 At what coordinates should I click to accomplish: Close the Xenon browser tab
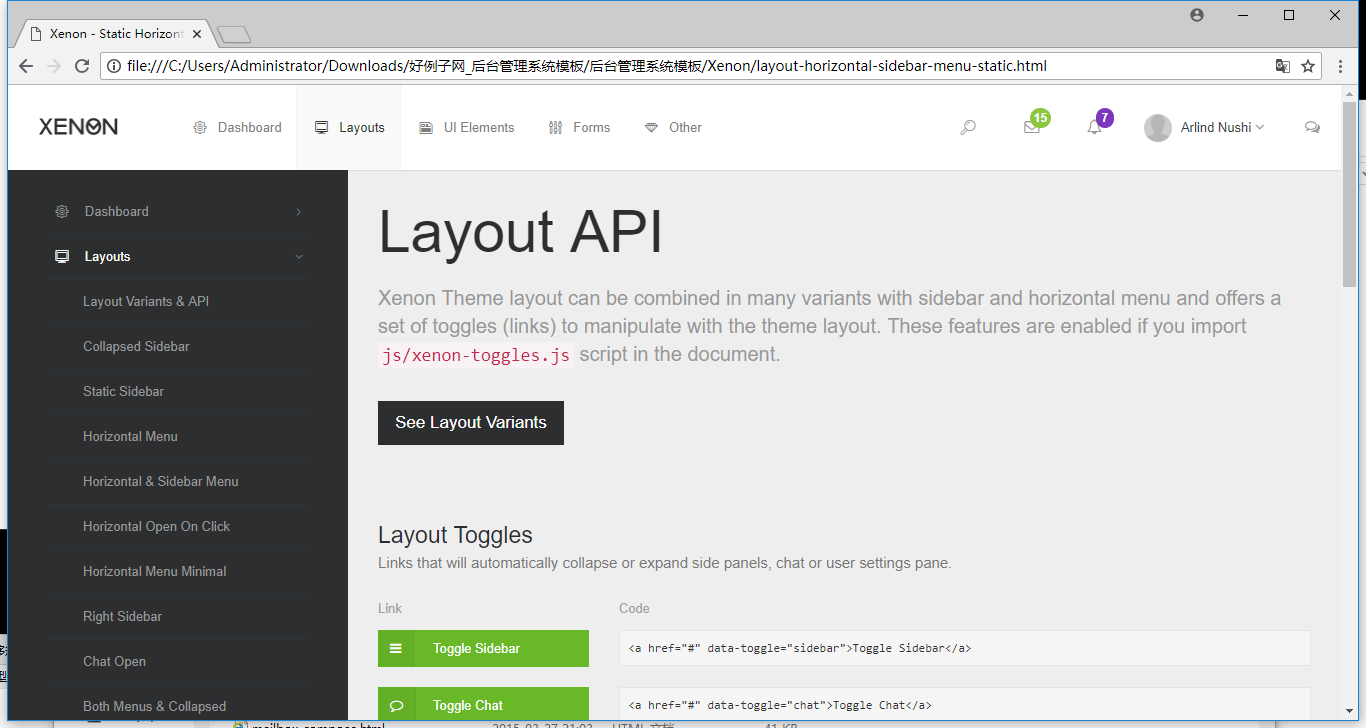click(197, 34)
